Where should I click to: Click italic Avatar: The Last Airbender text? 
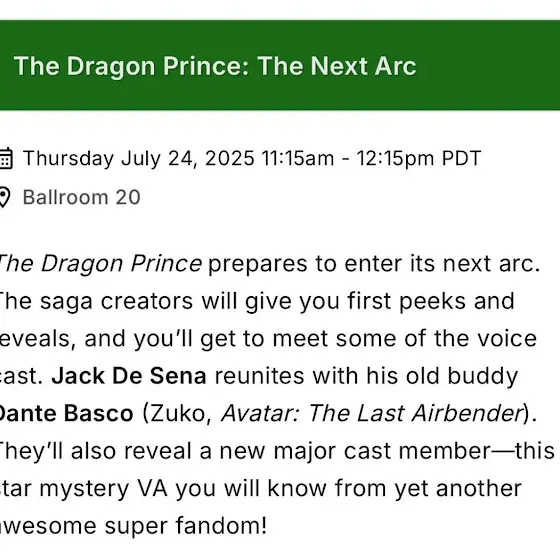(372, 413)
